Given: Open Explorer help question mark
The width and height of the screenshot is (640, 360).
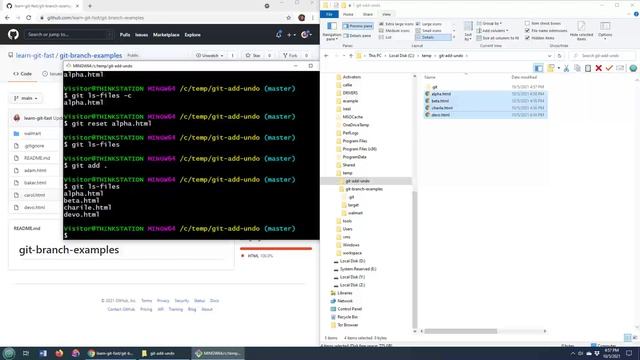Looking at the screenshot, I should click(x=636, y=14).
